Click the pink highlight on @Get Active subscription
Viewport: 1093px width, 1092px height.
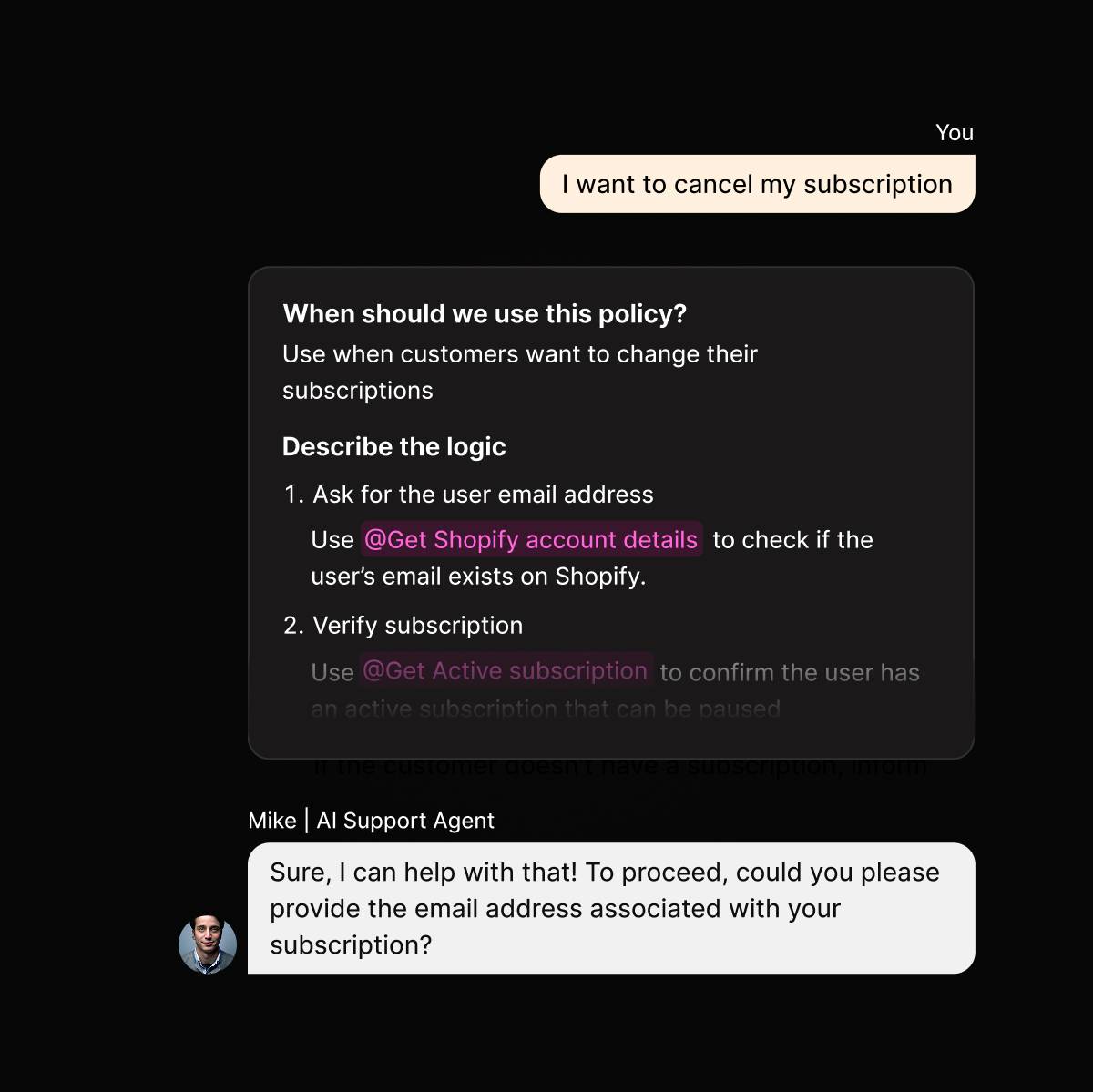[506, 671]
